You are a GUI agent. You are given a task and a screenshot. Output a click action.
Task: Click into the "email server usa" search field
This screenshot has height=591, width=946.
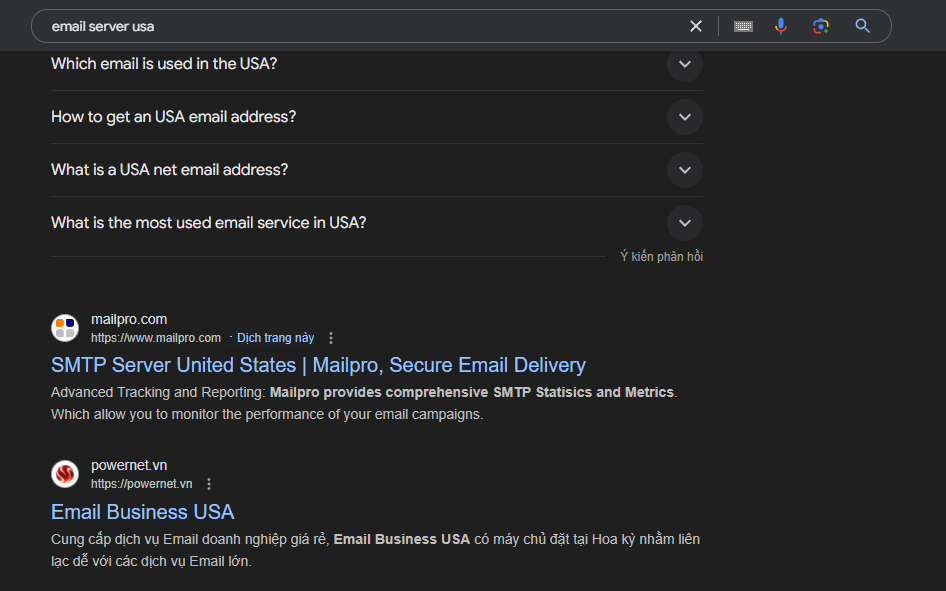pyautogui.click(x=350, y=26)
